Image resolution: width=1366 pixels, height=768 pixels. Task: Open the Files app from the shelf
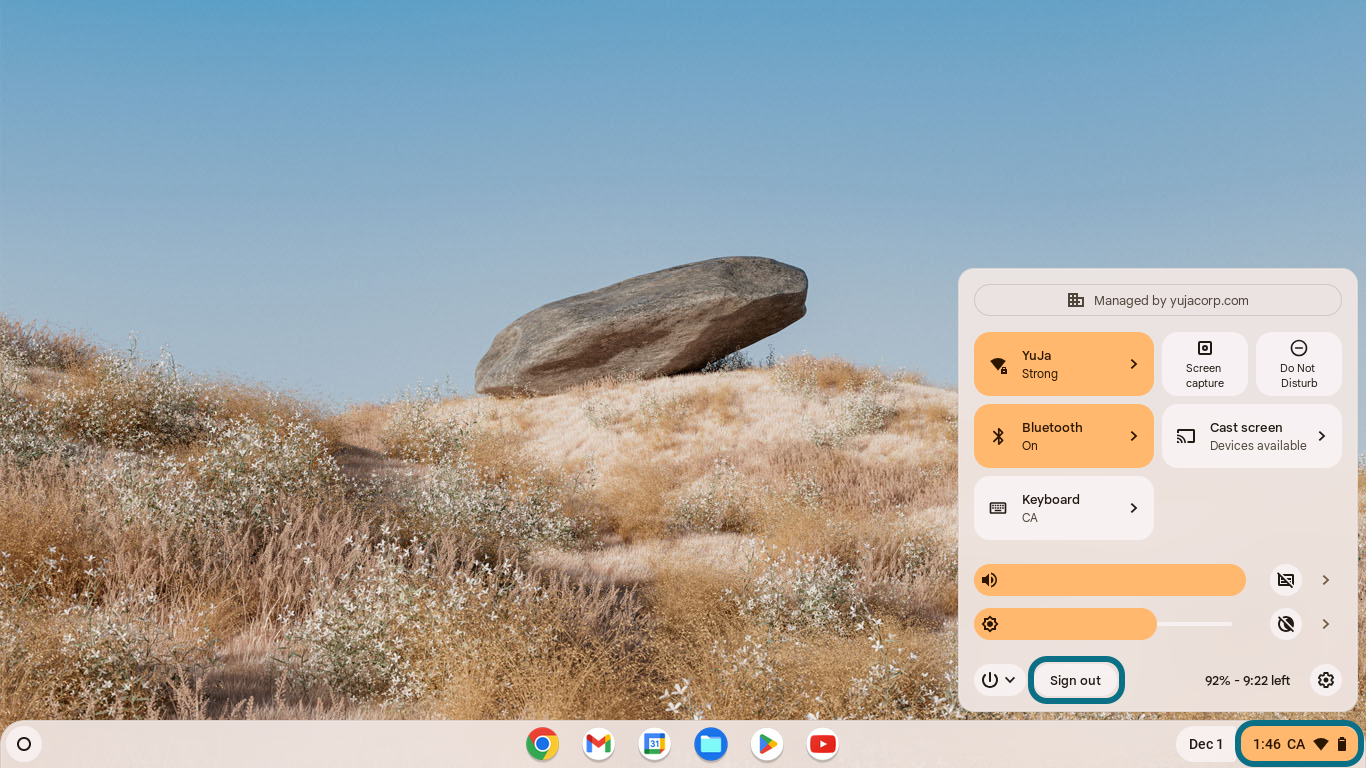pos(711,744)
